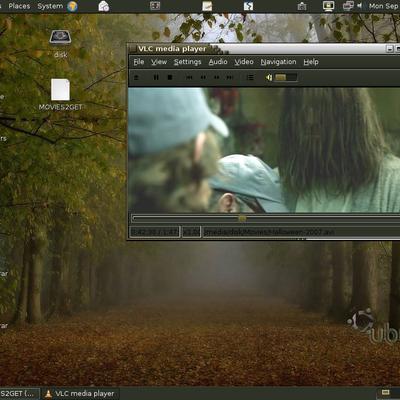Click the VLC video display area

coord(264,150)
